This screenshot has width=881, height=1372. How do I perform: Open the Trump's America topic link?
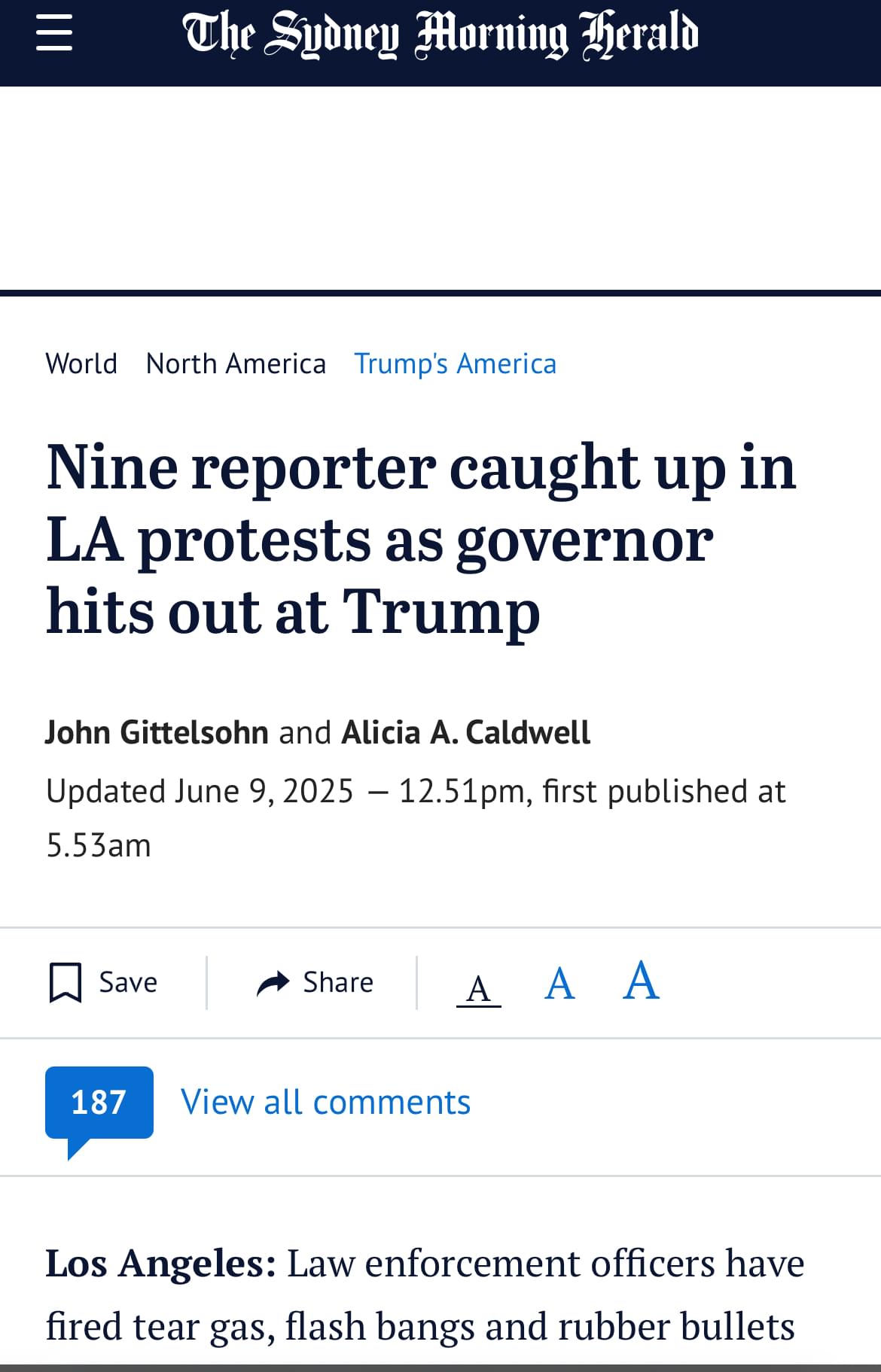[456, 364]
